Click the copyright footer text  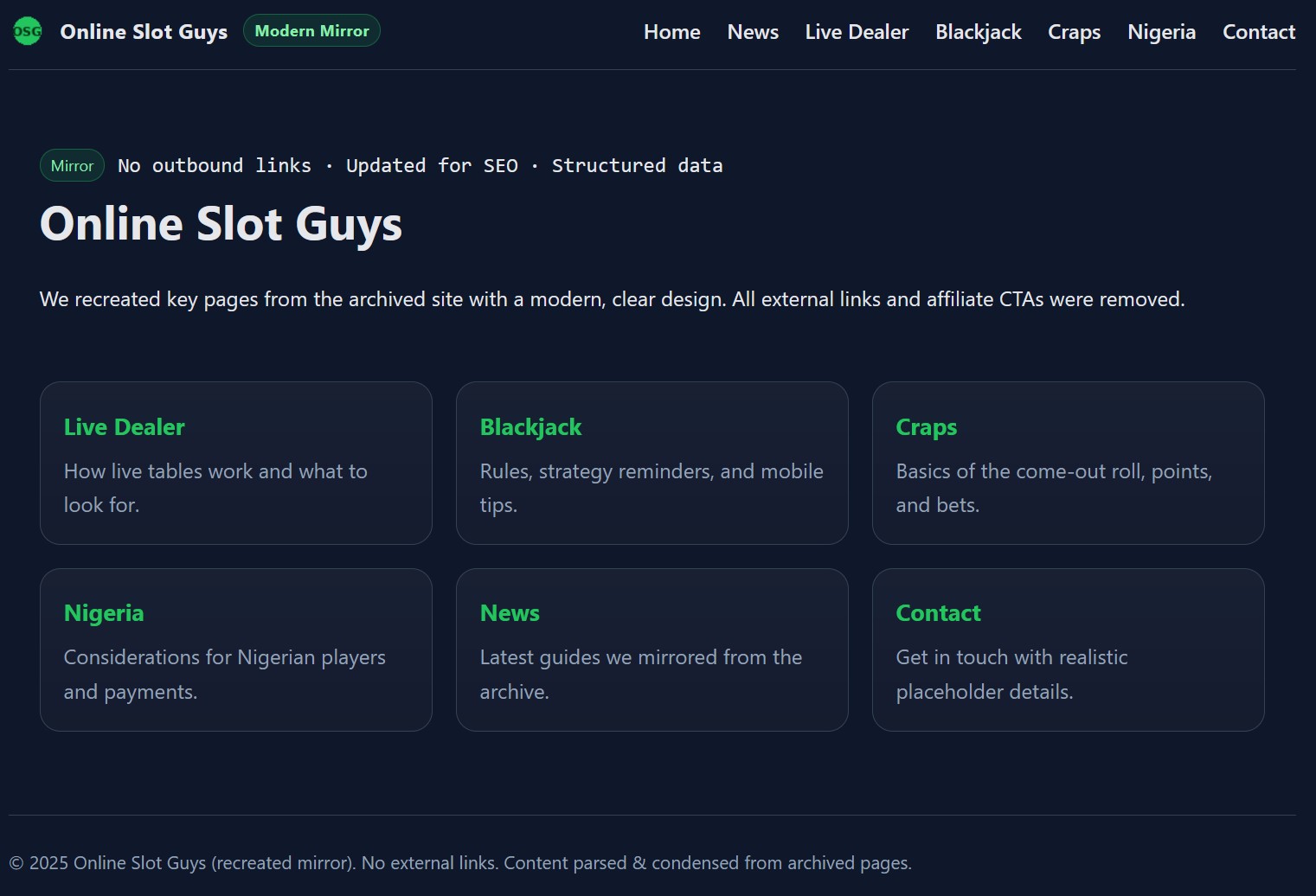coord(460,863)
